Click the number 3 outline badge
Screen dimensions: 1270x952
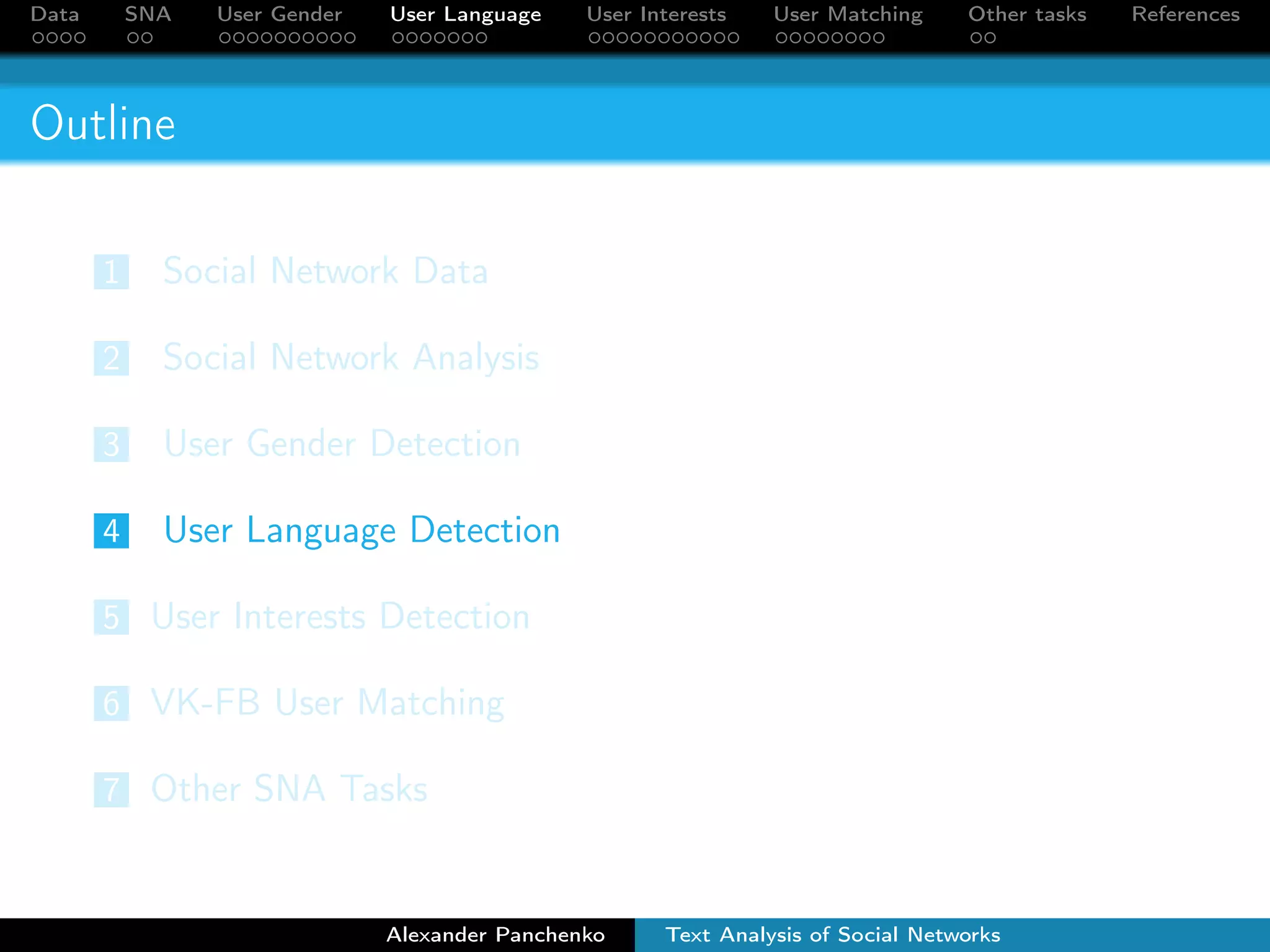click(112, 444)
